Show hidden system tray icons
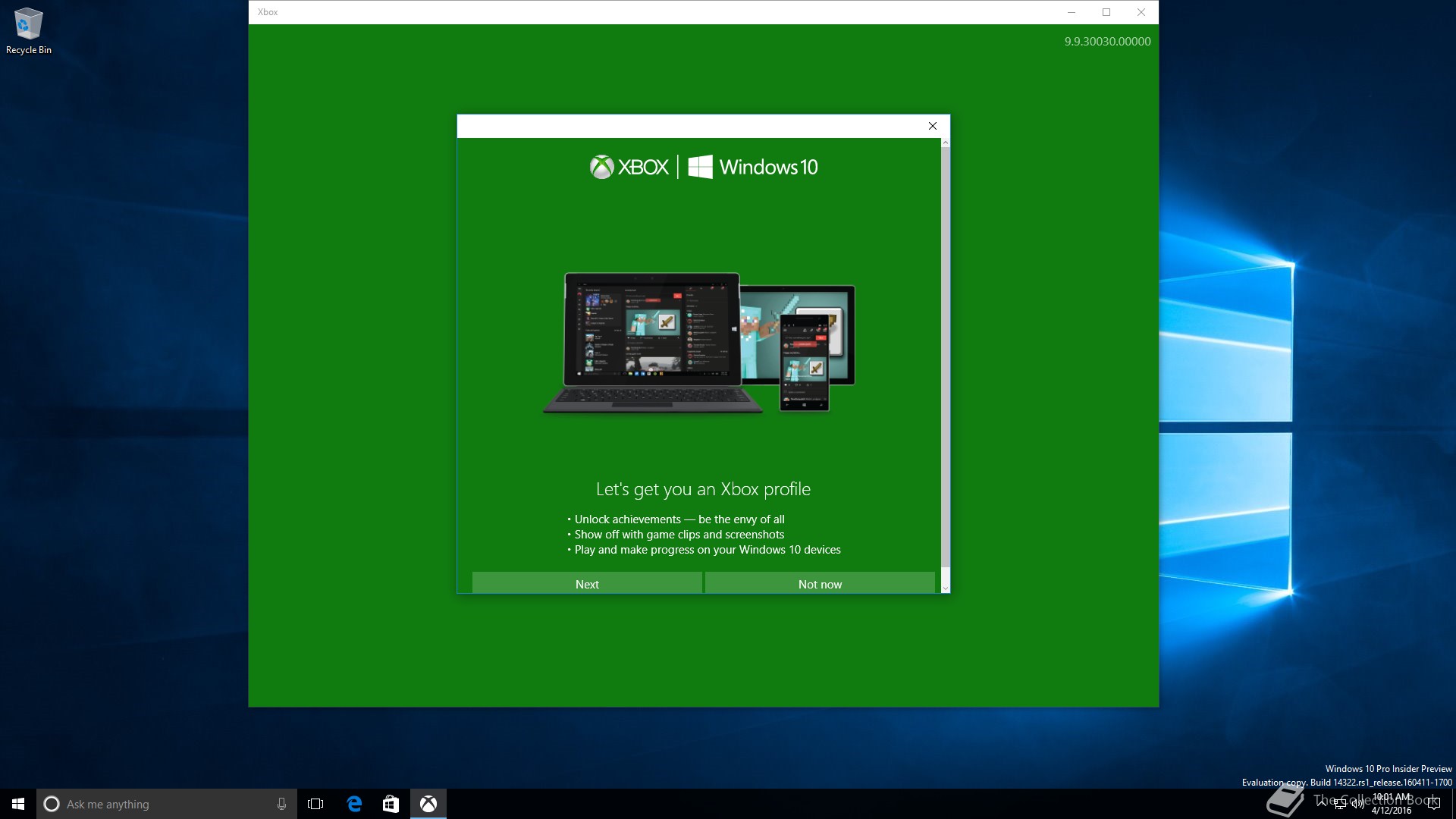 click(1322, 804)
